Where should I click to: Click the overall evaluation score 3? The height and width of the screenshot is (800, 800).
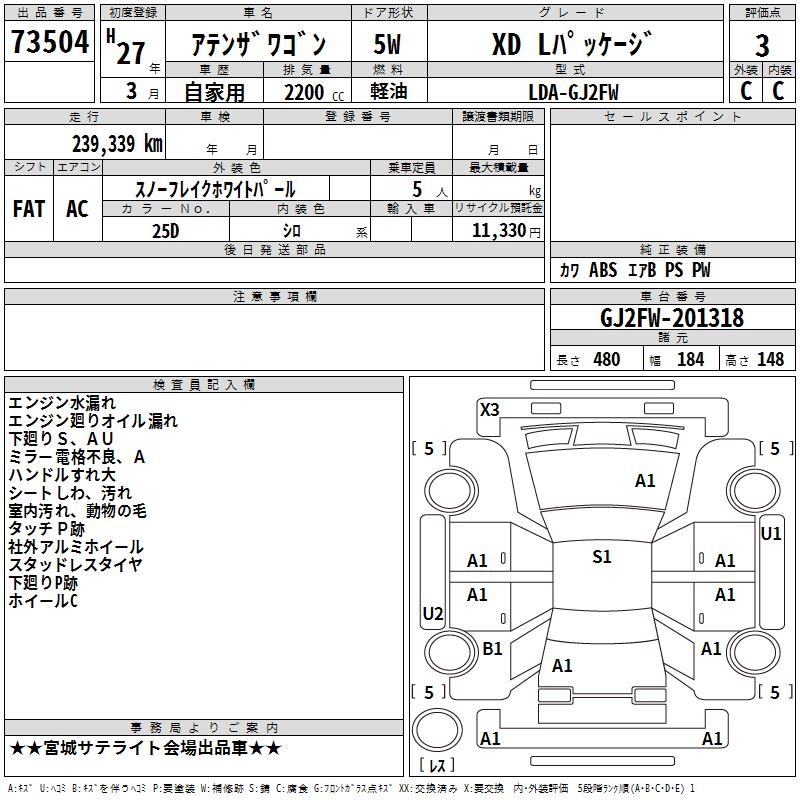tap(762, 45)
